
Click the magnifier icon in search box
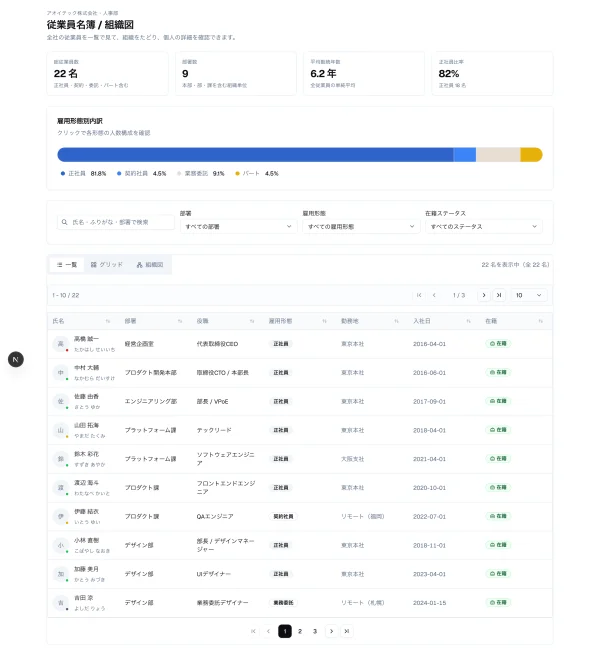click(64, 222)
